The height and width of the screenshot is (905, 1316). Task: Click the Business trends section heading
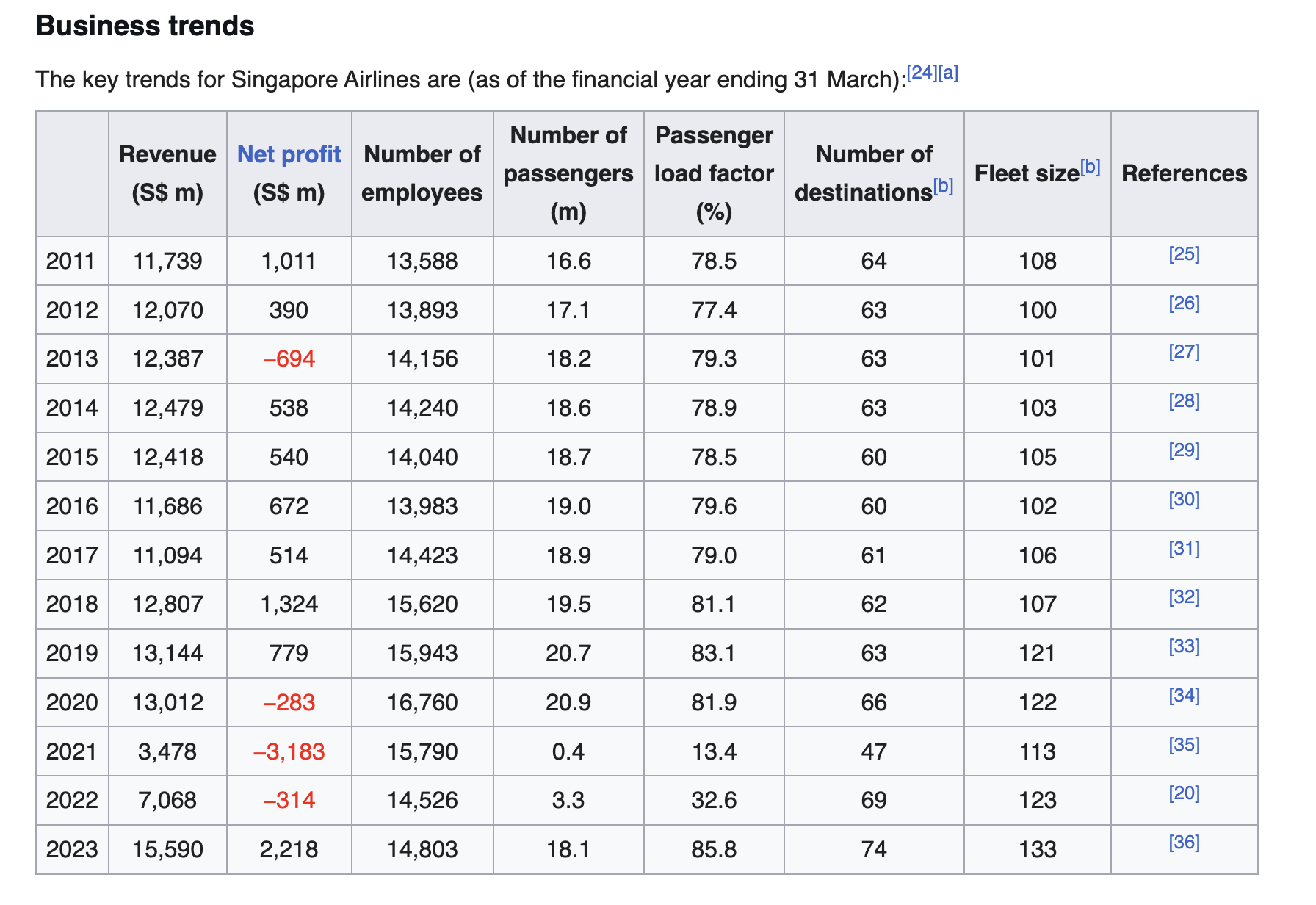[145, 26]
